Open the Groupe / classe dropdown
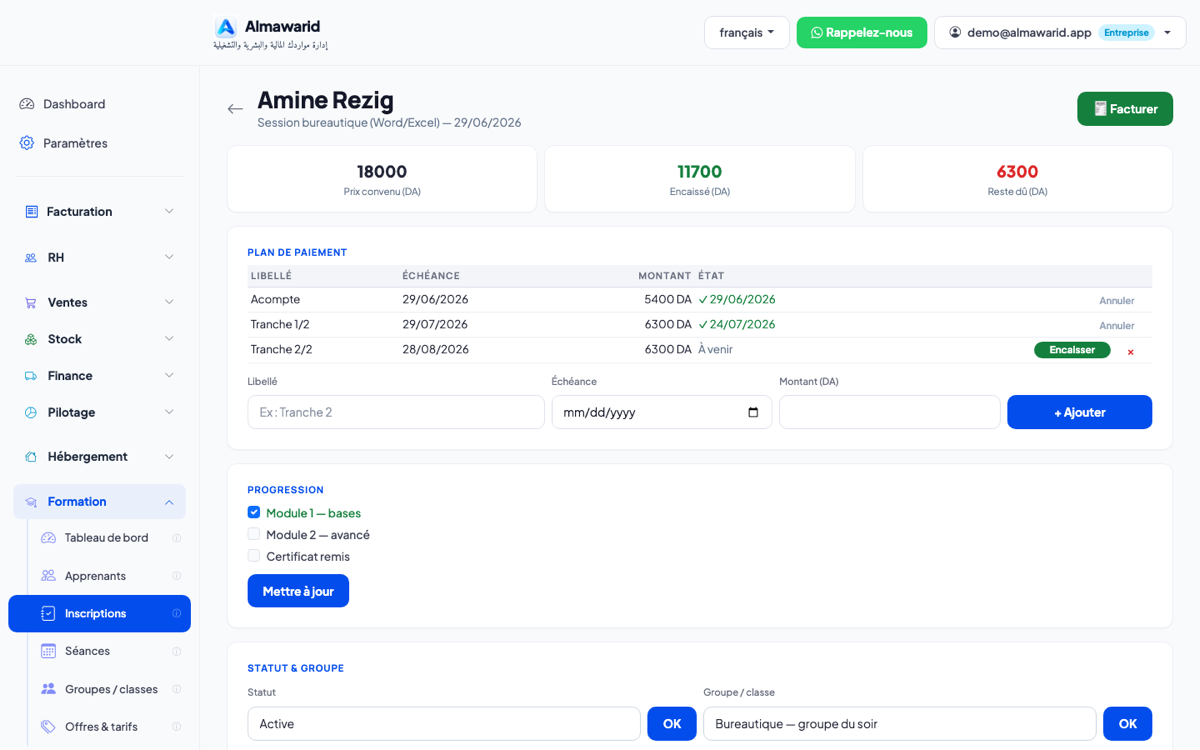The height and width of the screenshot is (750, 1200). [x=900, y=724]
